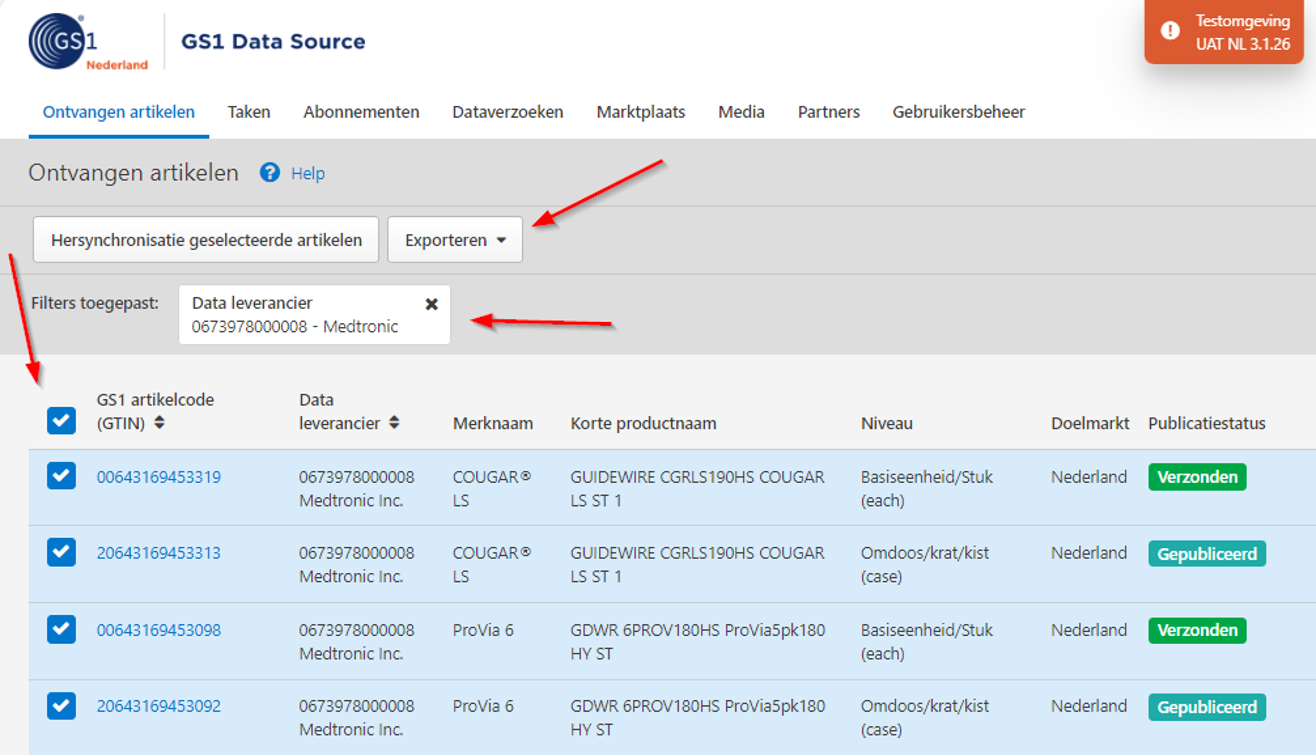Deselect checkbox for GTIN 00643169453098
1316x755 pixels.
[x=61, y=629]
